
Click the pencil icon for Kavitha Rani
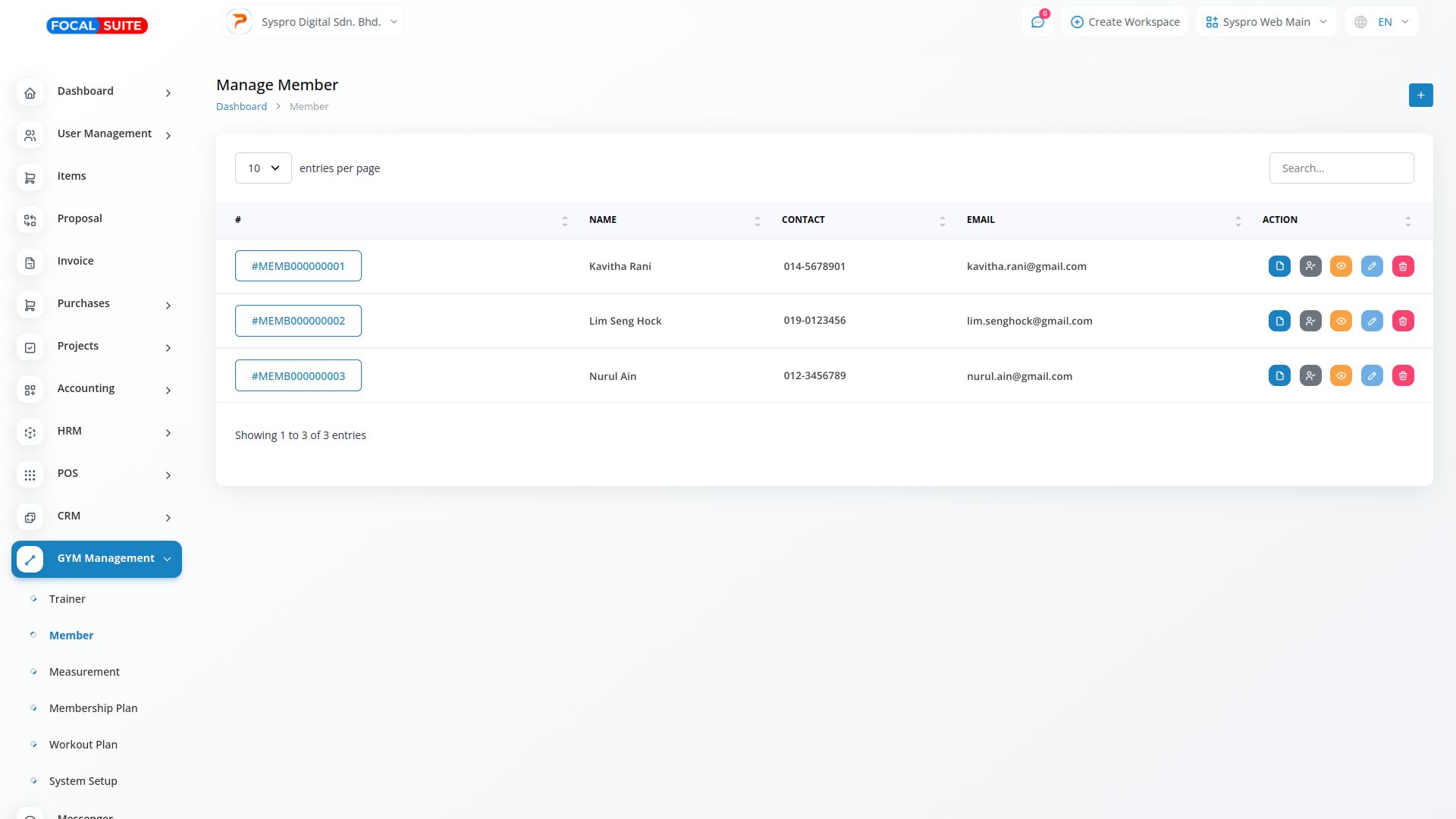(1372, 266)
